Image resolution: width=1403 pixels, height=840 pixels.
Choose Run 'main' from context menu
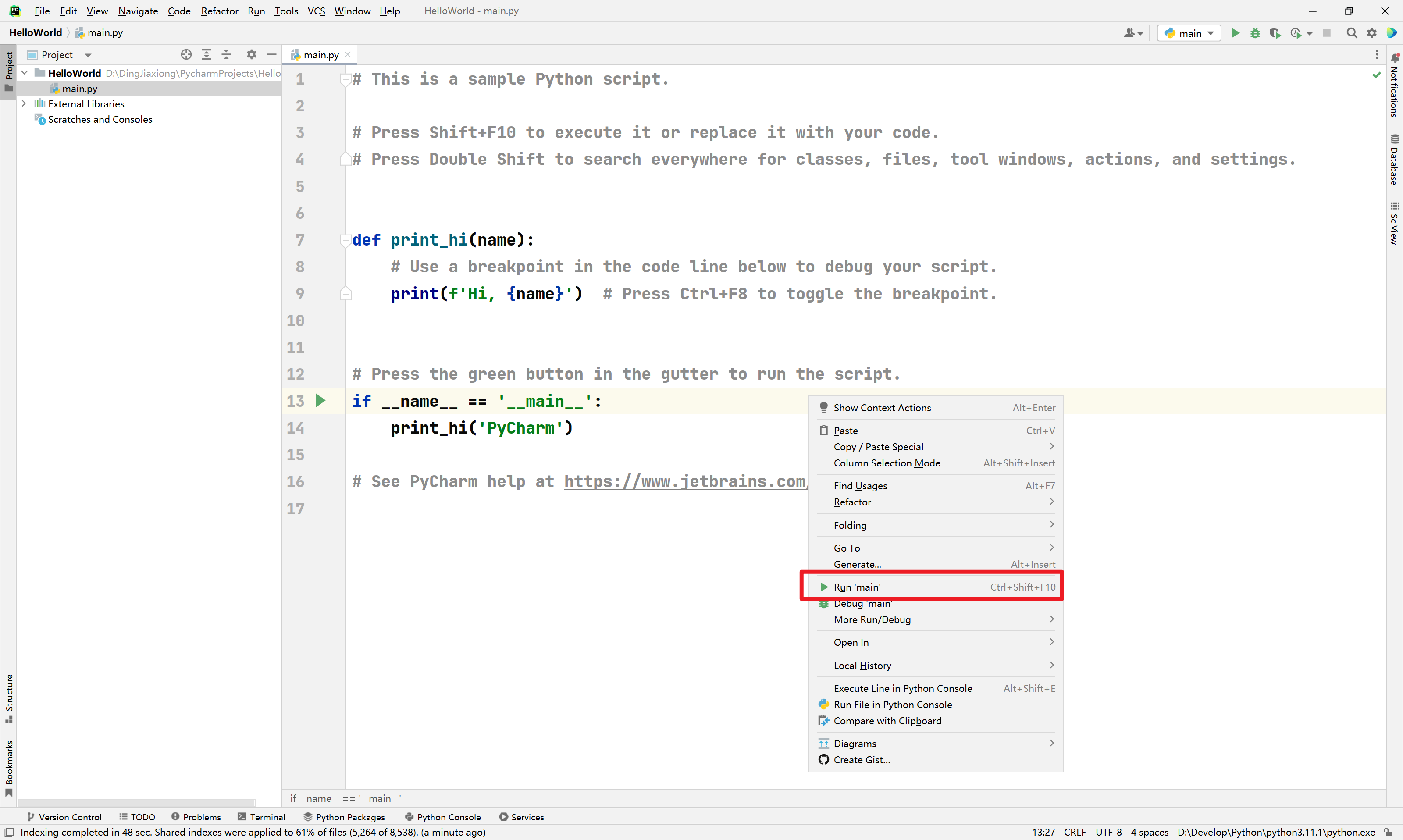[936, 587]
